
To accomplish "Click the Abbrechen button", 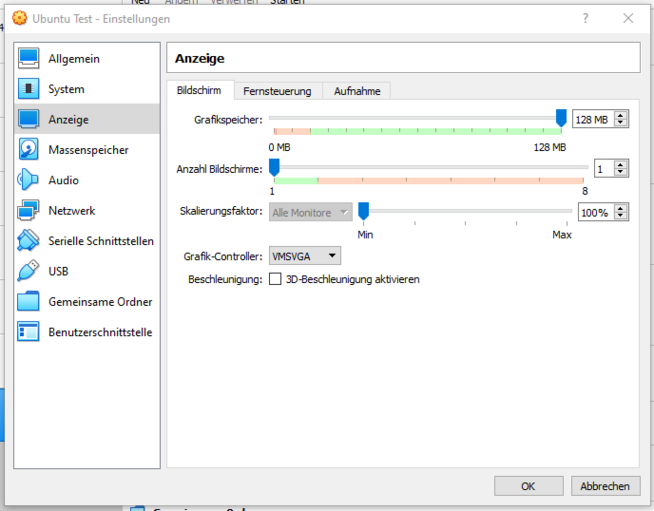I will [x=606, y=486].
